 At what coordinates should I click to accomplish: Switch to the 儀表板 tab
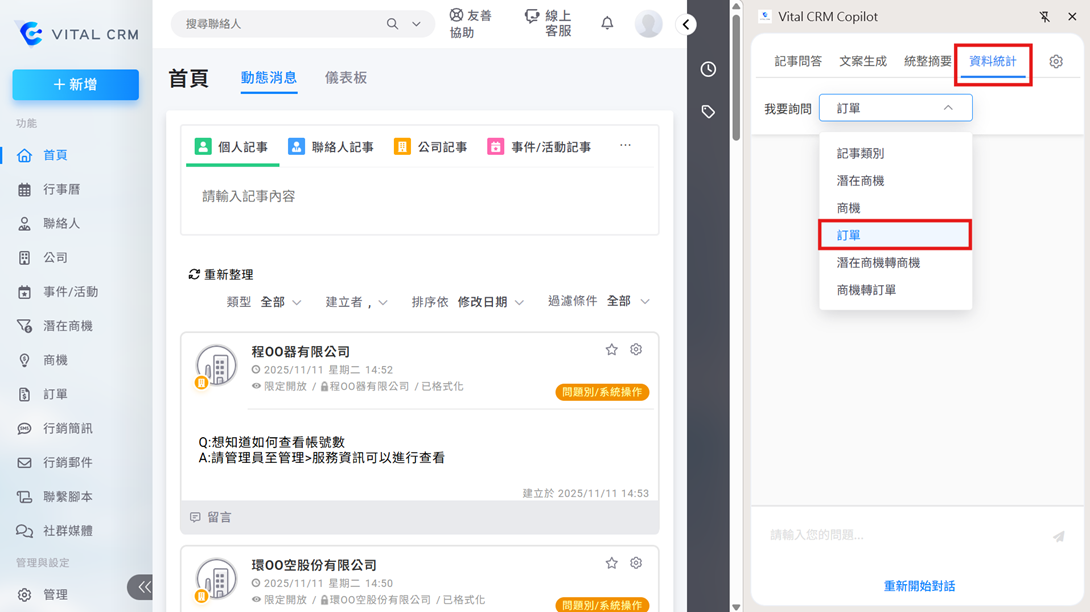[346, 78]
